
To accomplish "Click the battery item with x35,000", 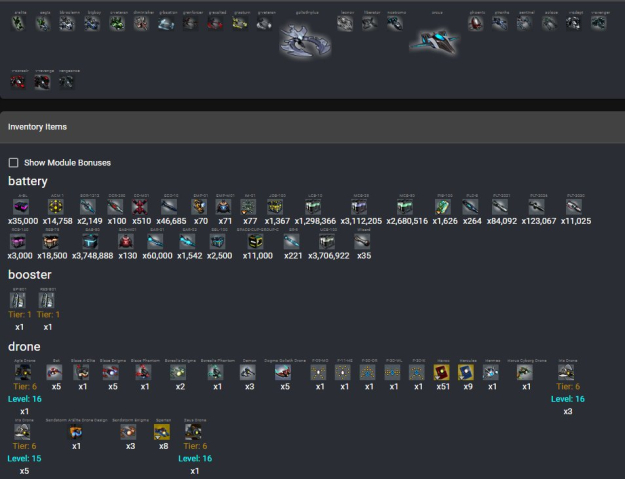I will [x=22, y=206].
